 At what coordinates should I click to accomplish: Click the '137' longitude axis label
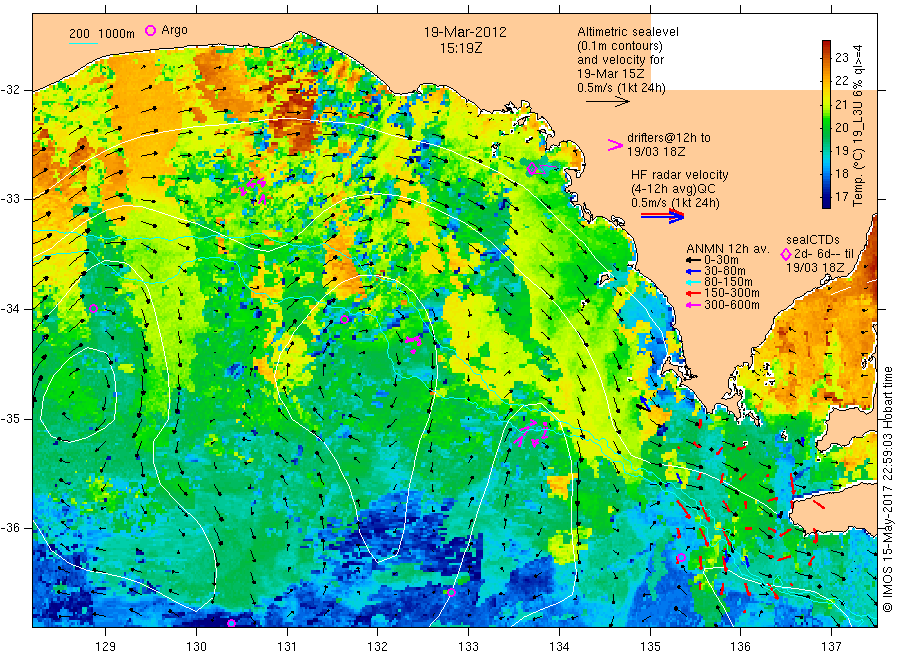831,647
